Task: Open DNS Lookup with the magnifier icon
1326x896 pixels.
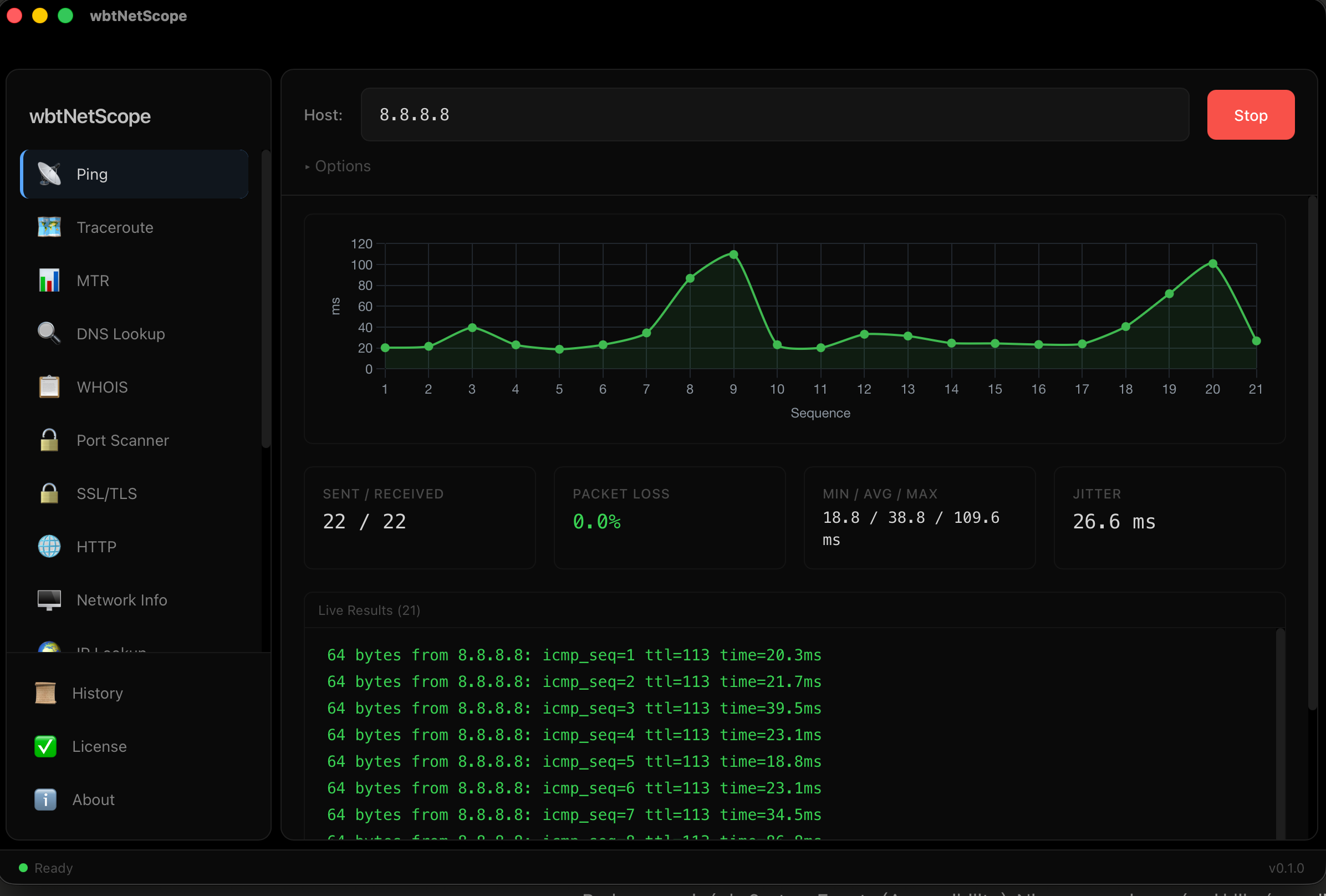Action: click(x=49, y=333)
